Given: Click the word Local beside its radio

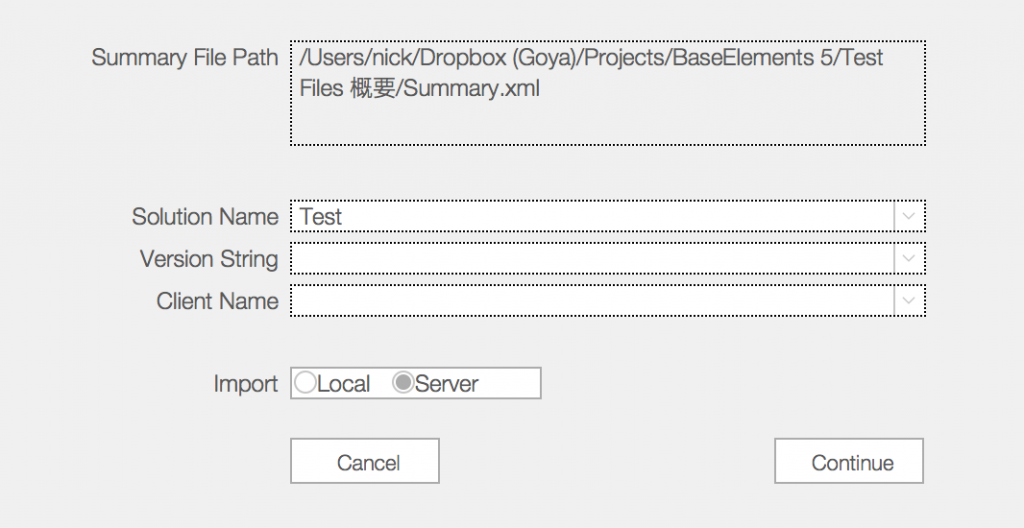Looking at the screenshot, I should point(344,384).
